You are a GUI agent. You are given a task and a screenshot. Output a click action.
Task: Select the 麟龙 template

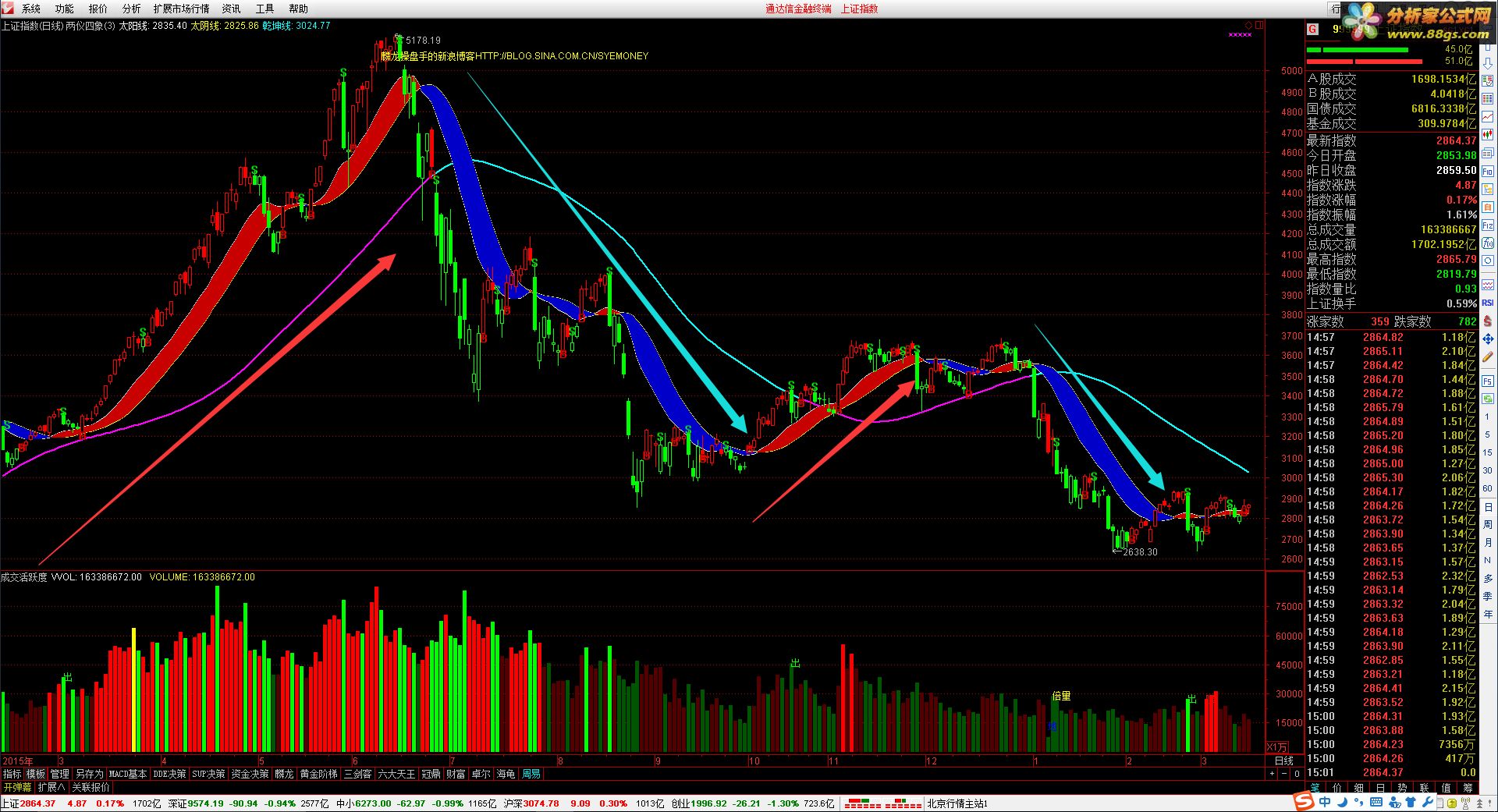click(x=284, y=774)
